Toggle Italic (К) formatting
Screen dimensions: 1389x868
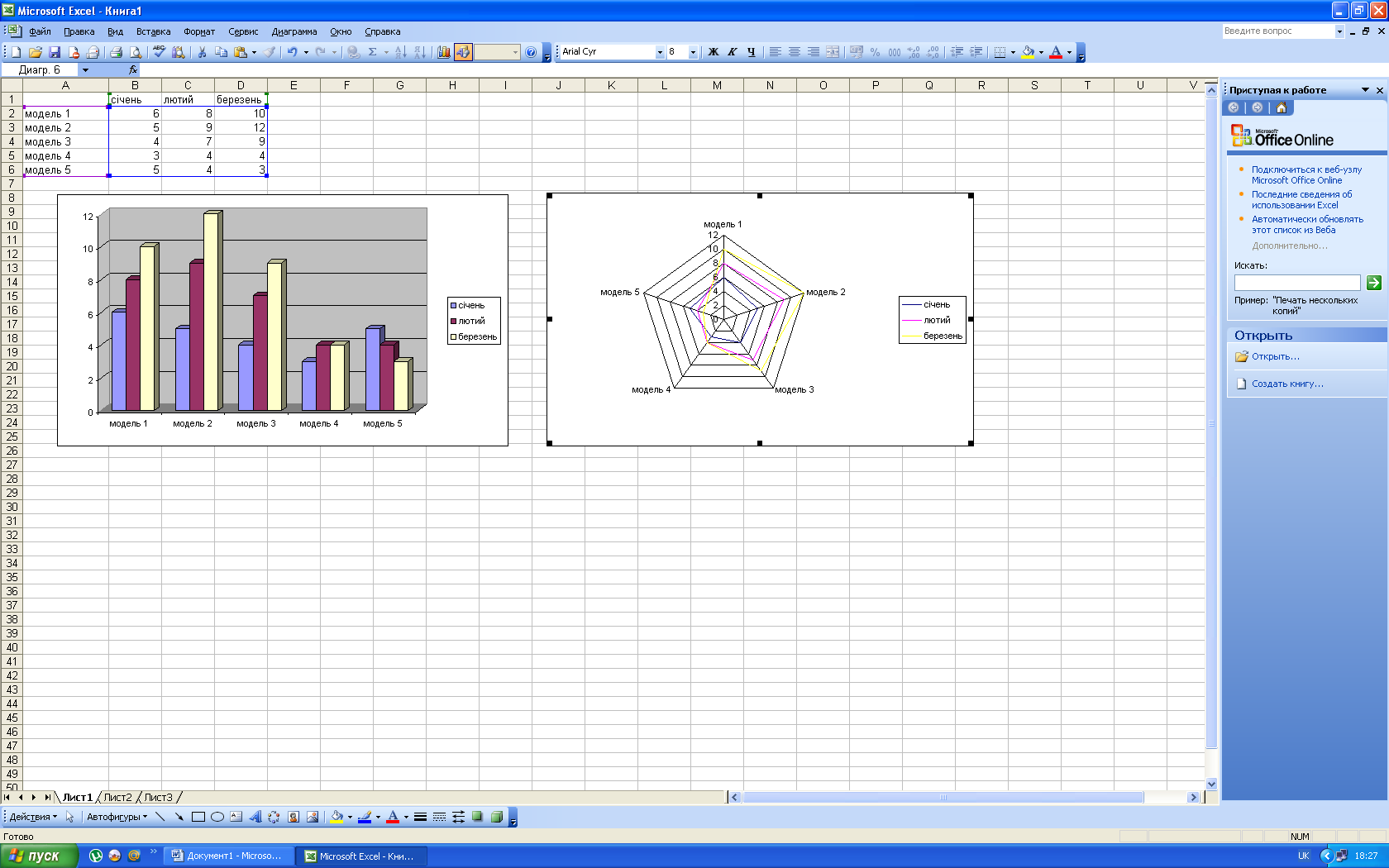point(732,52)
